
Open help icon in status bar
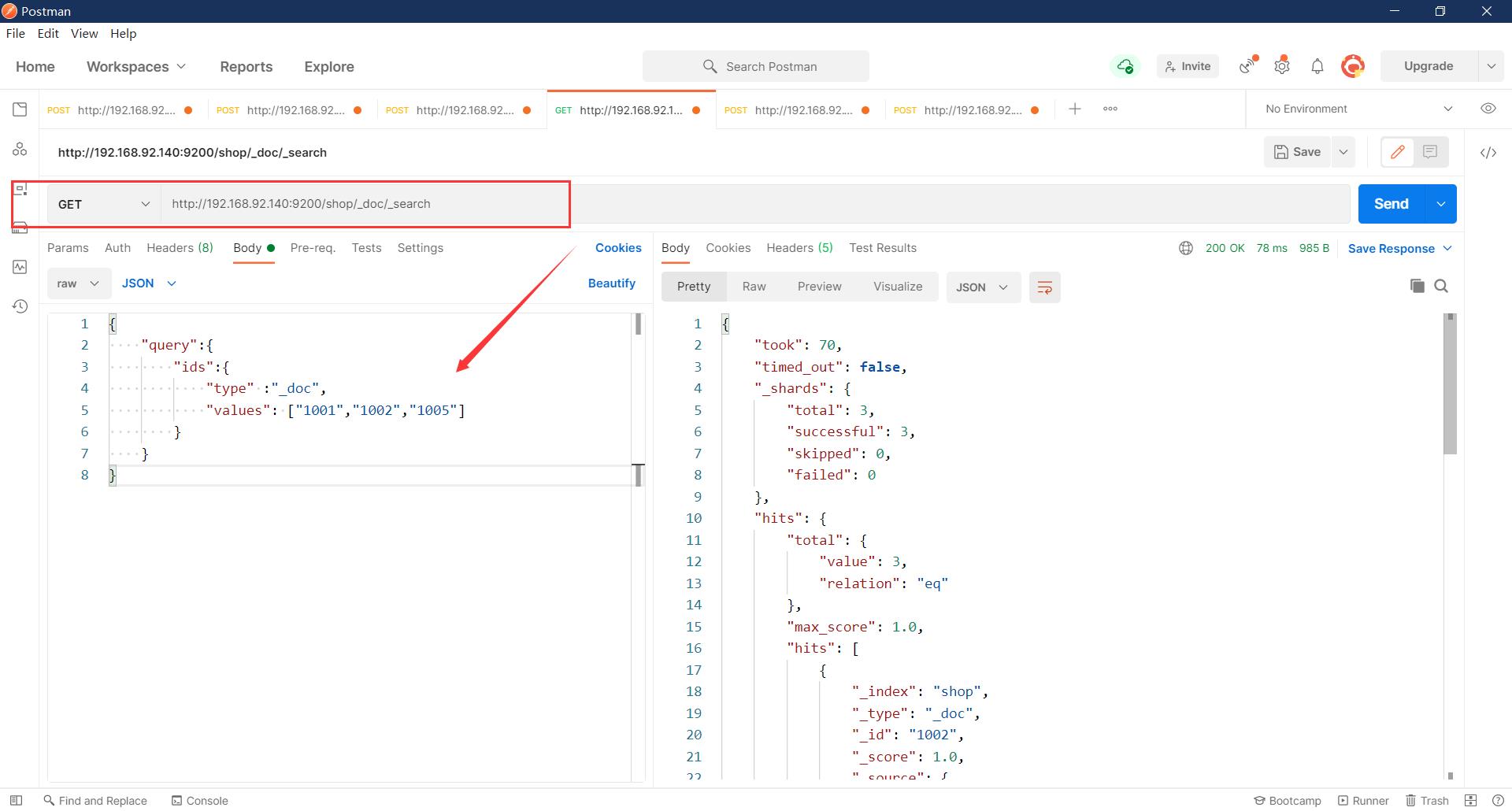pyautogui.click(x=1498, y=800)
